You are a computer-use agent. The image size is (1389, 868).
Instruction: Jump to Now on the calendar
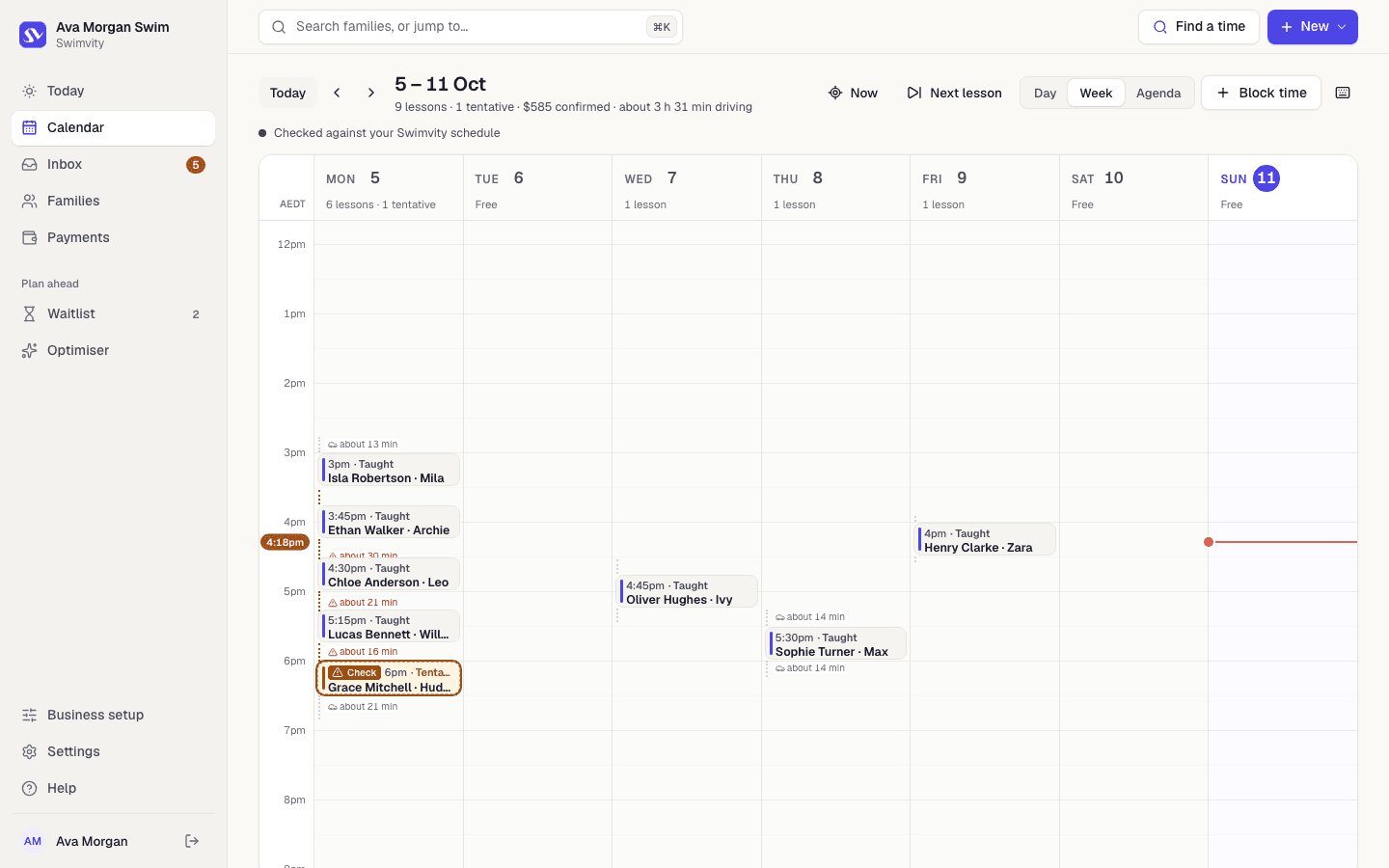pyautogui.click(x=853, y=93)
